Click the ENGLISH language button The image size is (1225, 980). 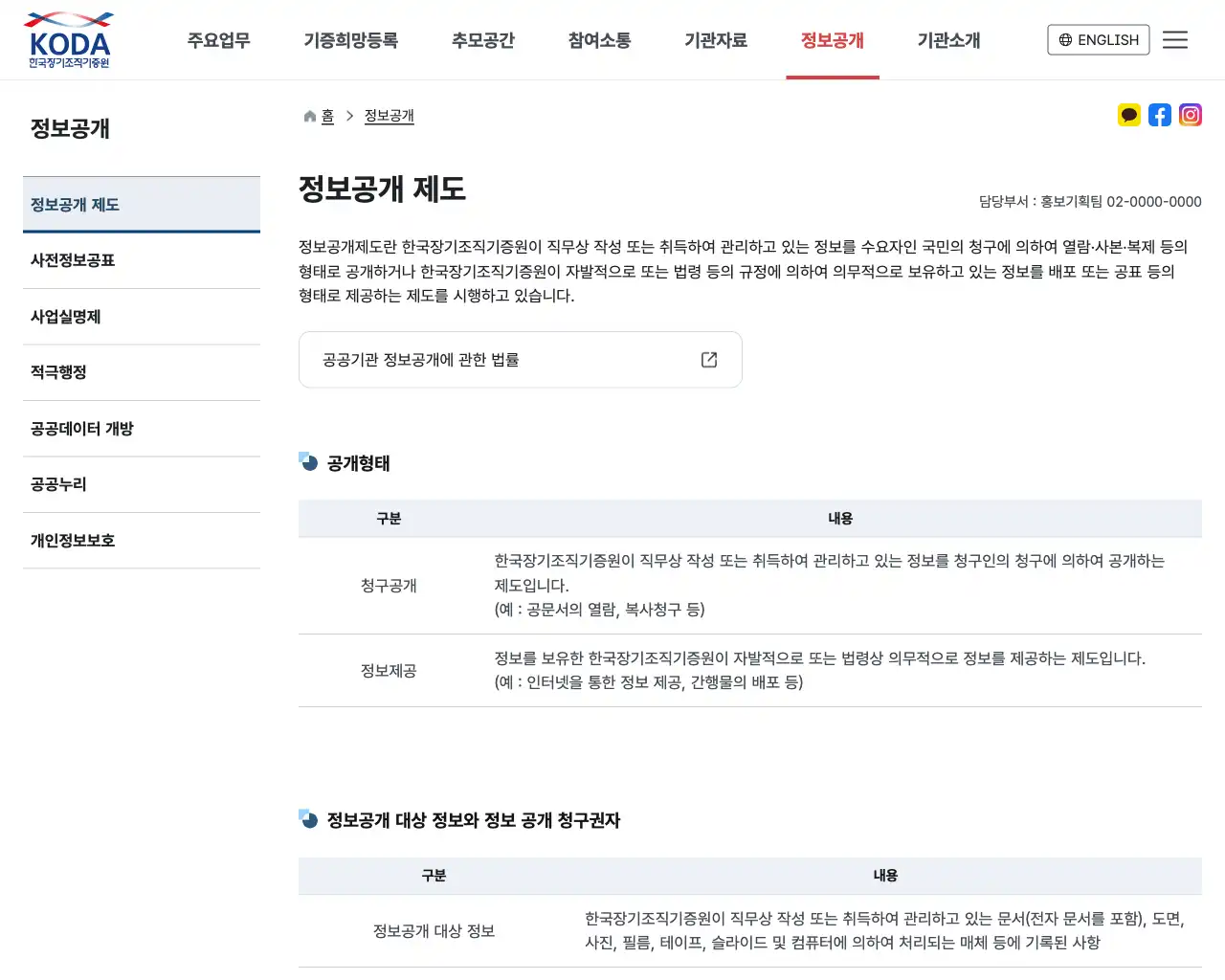(1098, 39)
